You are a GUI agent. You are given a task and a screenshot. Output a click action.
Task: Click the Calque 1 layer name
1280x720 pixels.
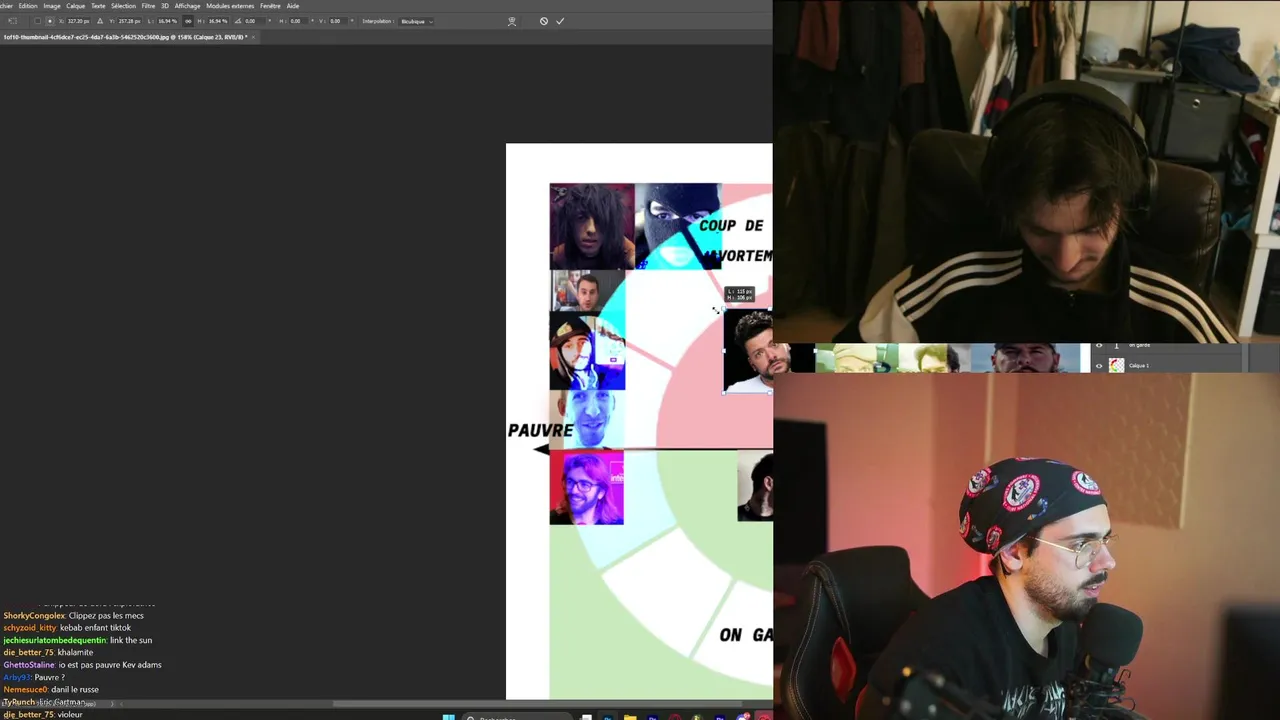[1139, 366]
